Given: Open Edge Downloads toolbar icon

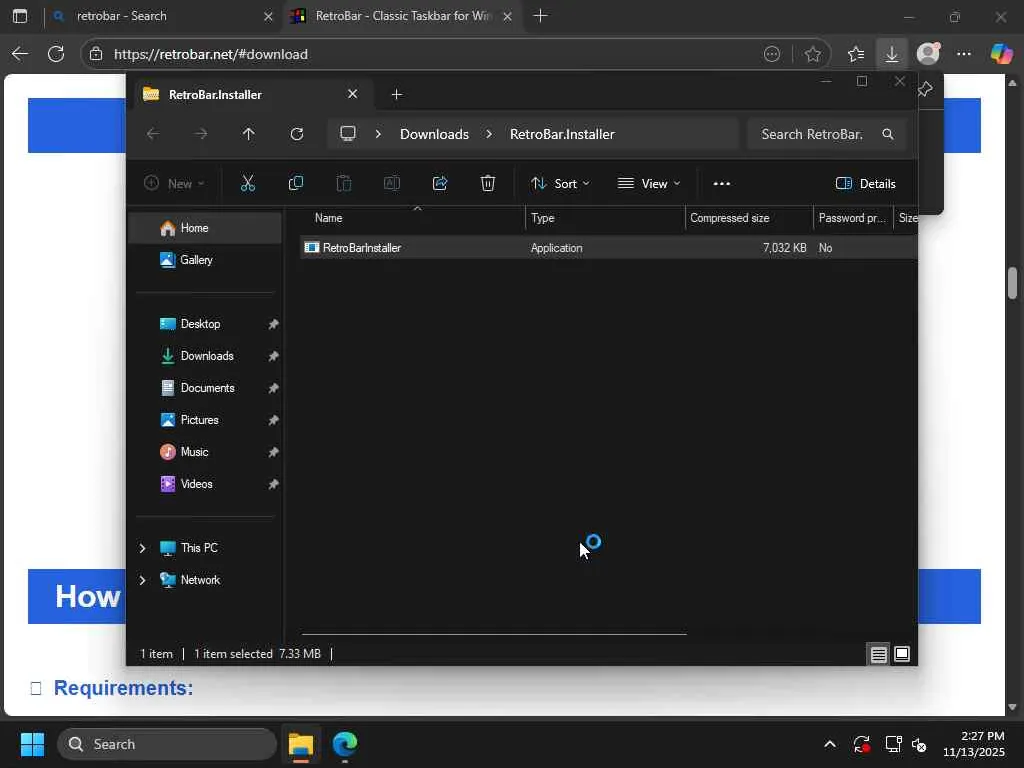Looking at the screenshot, I should 891,54.
